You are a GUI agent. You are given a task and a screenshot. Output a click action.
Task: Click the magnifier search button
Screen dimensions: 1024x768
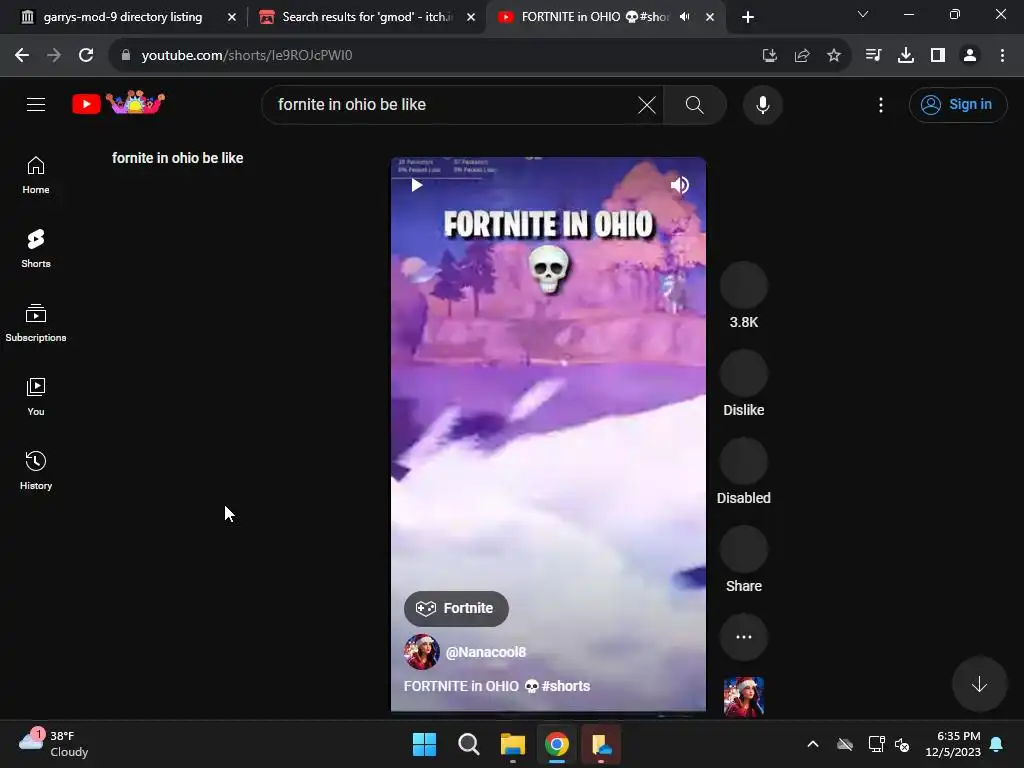[694, 104]
